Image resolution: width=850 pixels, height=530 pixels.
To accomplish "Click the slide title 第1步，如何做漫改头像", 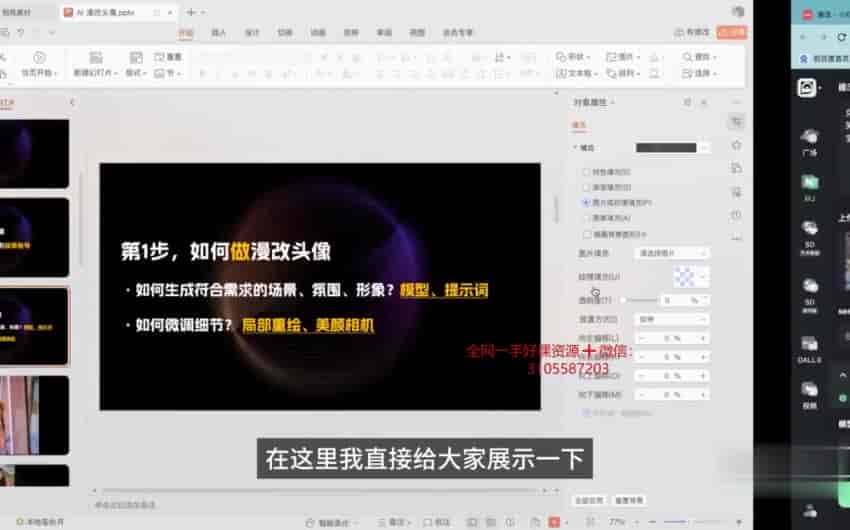I will (226, 251).
